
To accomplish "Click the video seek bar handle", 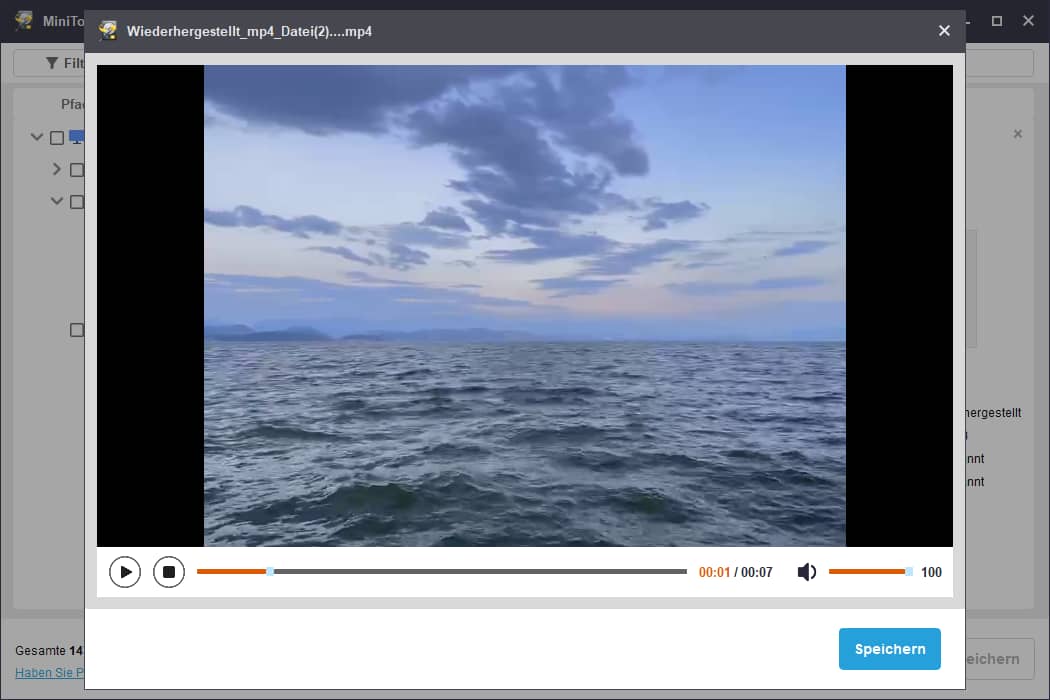I will tap(270, 571).
